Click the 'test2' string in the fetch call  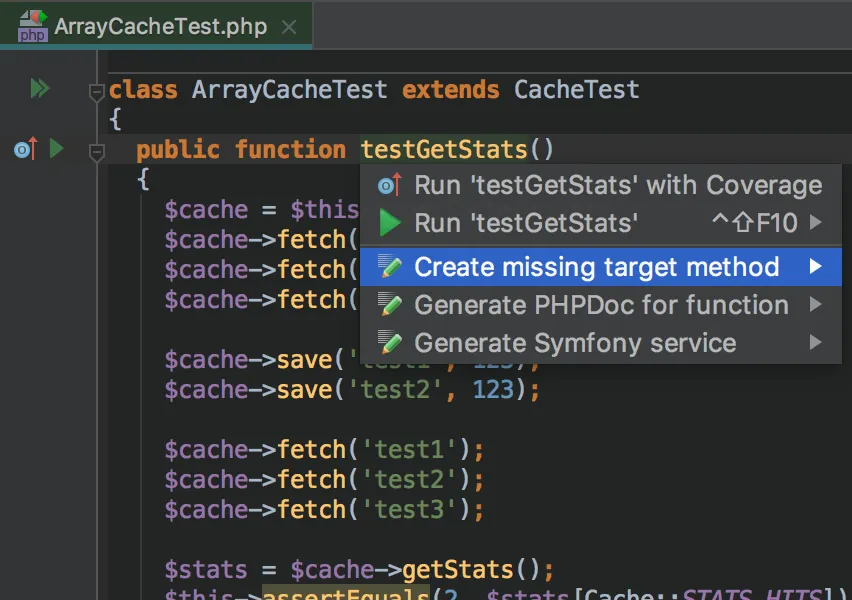tap(410, 479)
